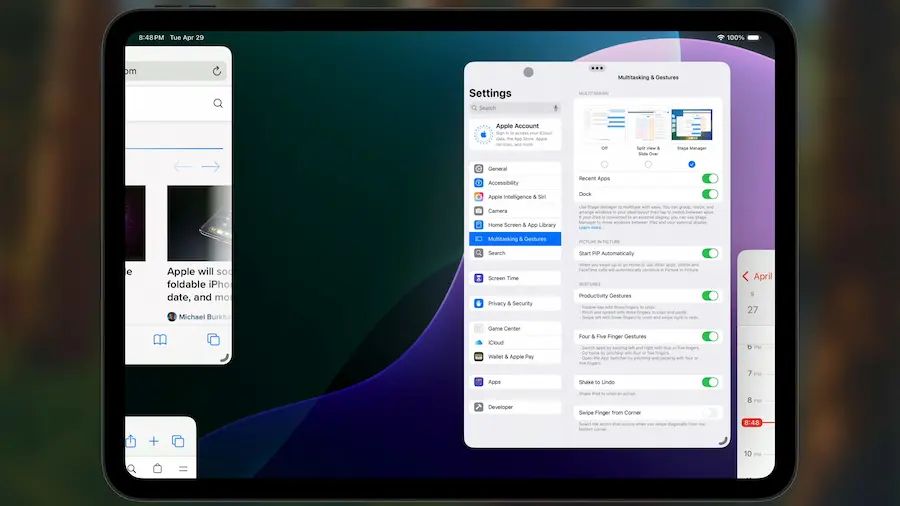Viewport: 900px width, 506px height.
Task: Enable Swipe Finger from Corner
Action: click(710, 412)
